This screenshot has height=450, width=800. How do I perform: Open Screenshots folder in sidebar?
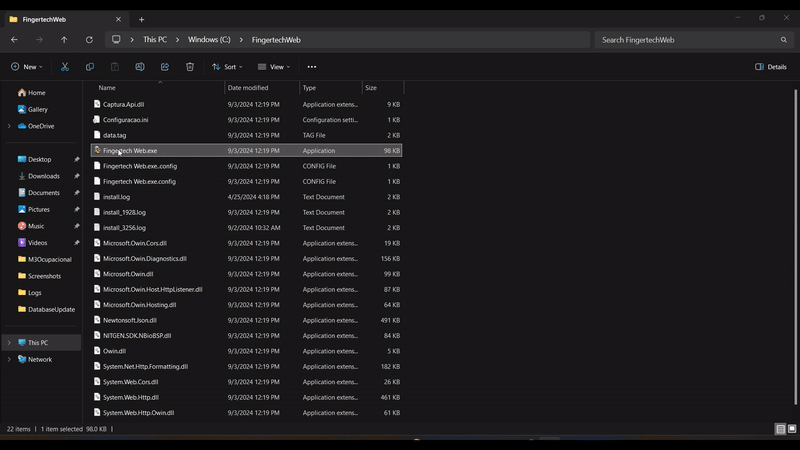coord(41,276)
